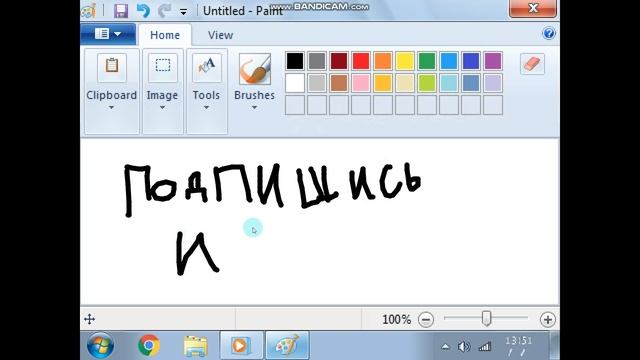Pick the turquoise blue color swatch
The width and height of the screenshot is (640, 360).
[449, 61]
